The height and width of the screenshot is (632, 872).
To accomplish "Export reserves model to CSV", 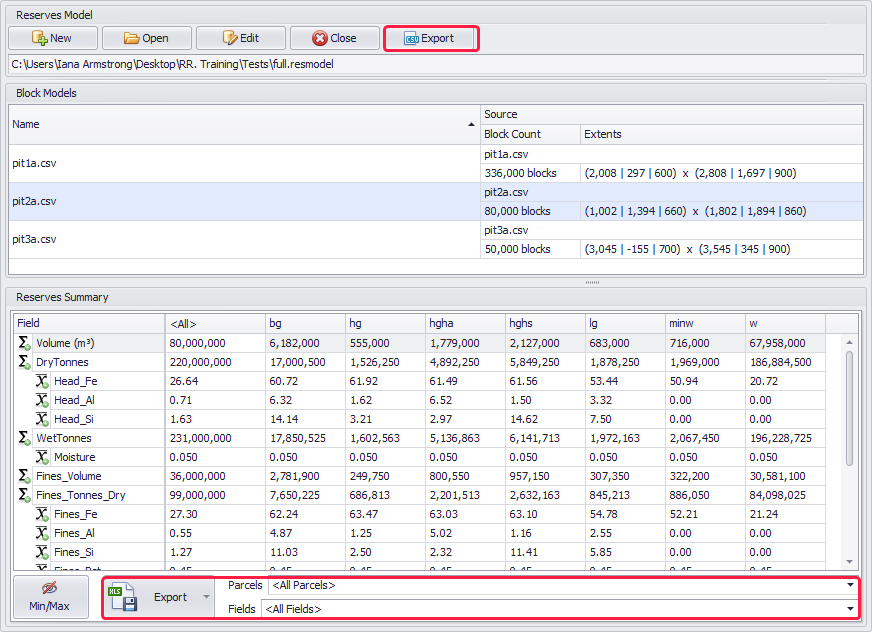I will coord(430,38).
